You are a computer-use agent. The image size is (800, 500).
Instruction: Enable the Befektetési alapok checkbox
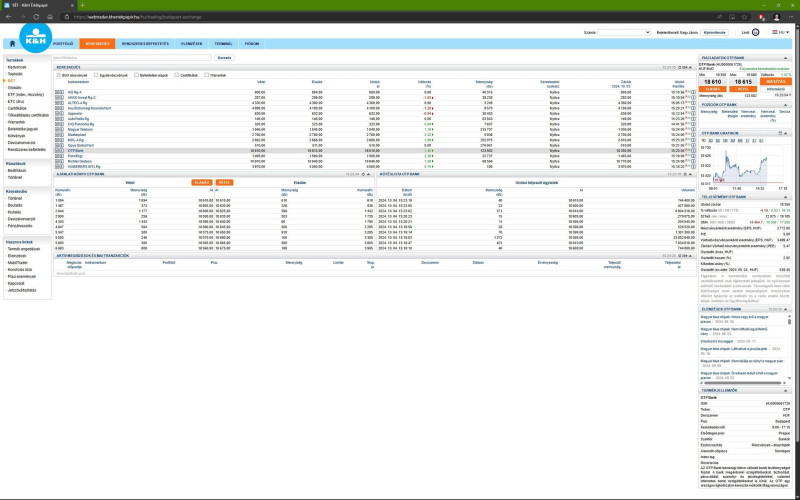(136, 75)
